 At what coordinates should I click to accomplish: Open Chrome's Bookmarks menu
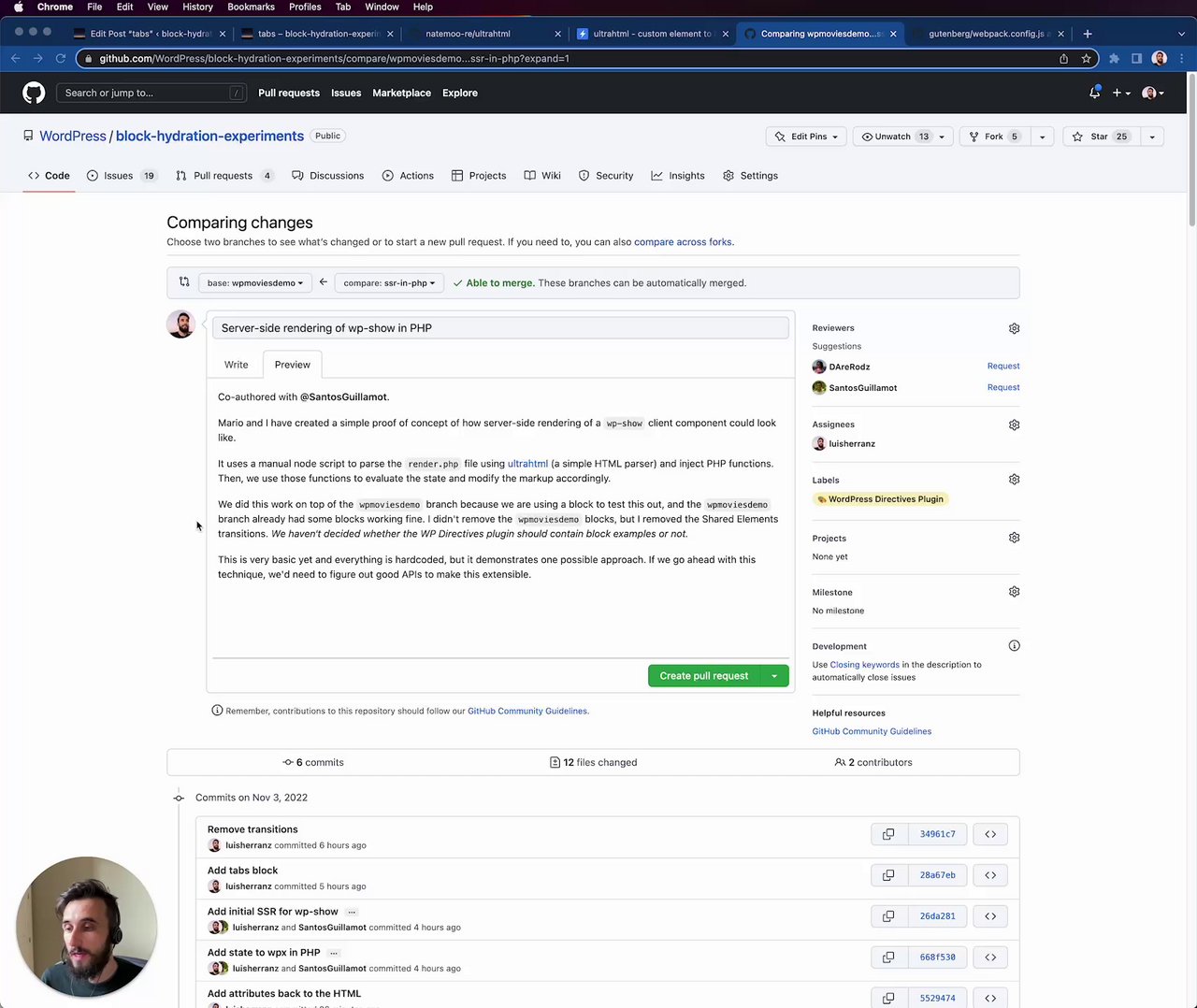pos(252,7)
